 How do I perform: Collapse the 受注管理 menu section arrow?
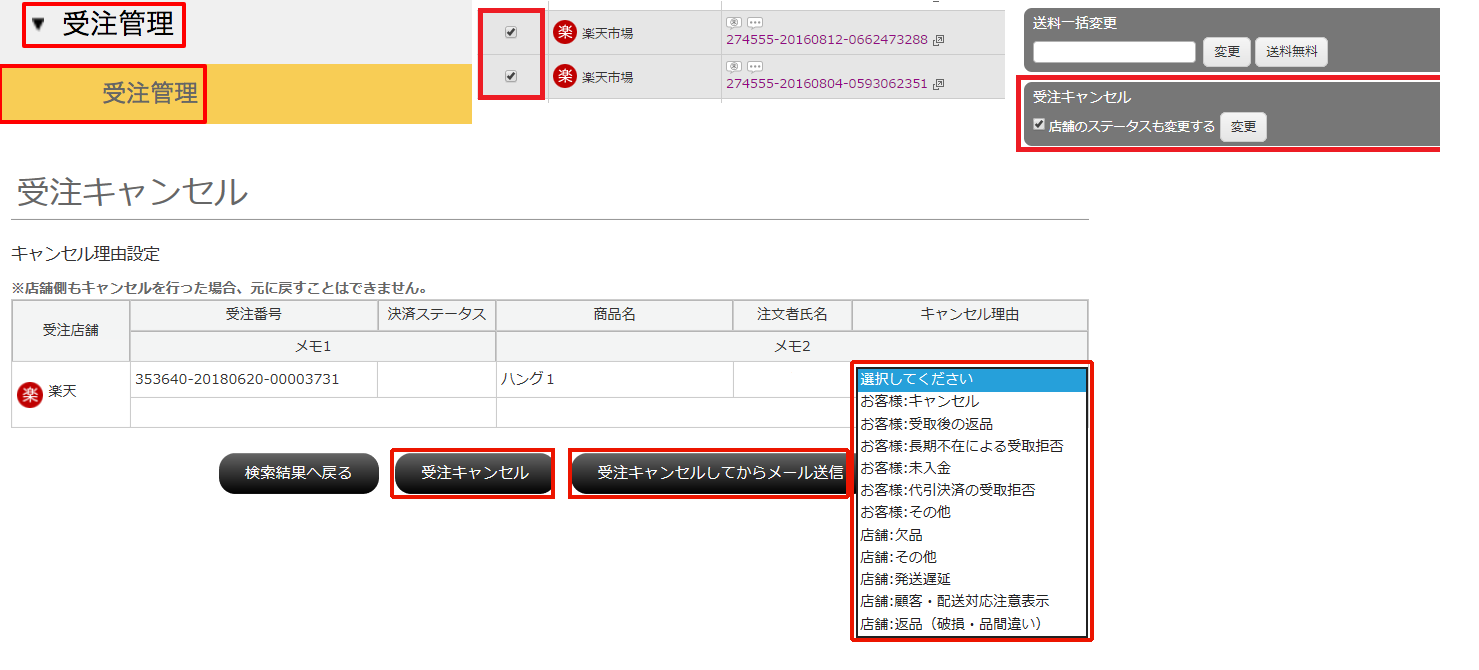click(x=38, y=24)
